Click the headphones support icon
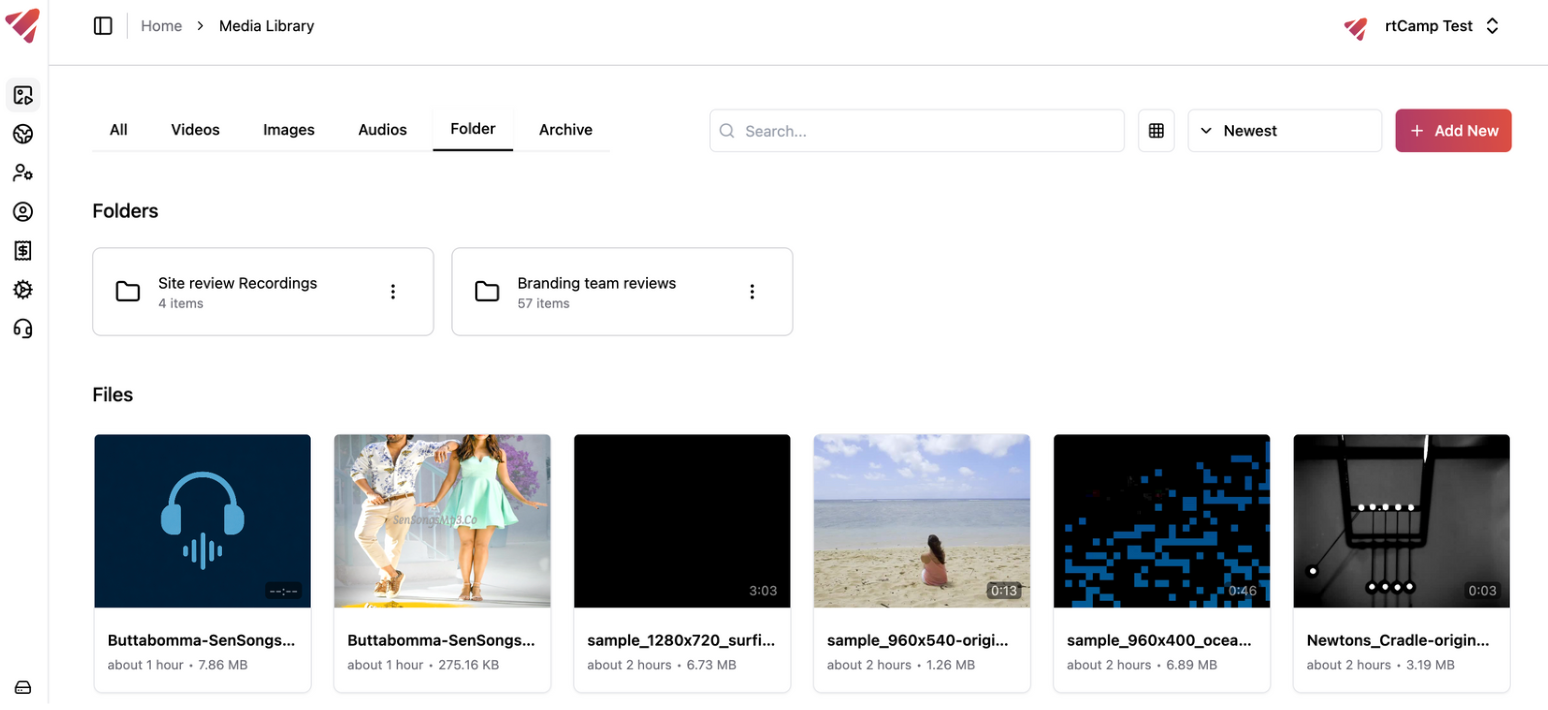 coord(22,328)
